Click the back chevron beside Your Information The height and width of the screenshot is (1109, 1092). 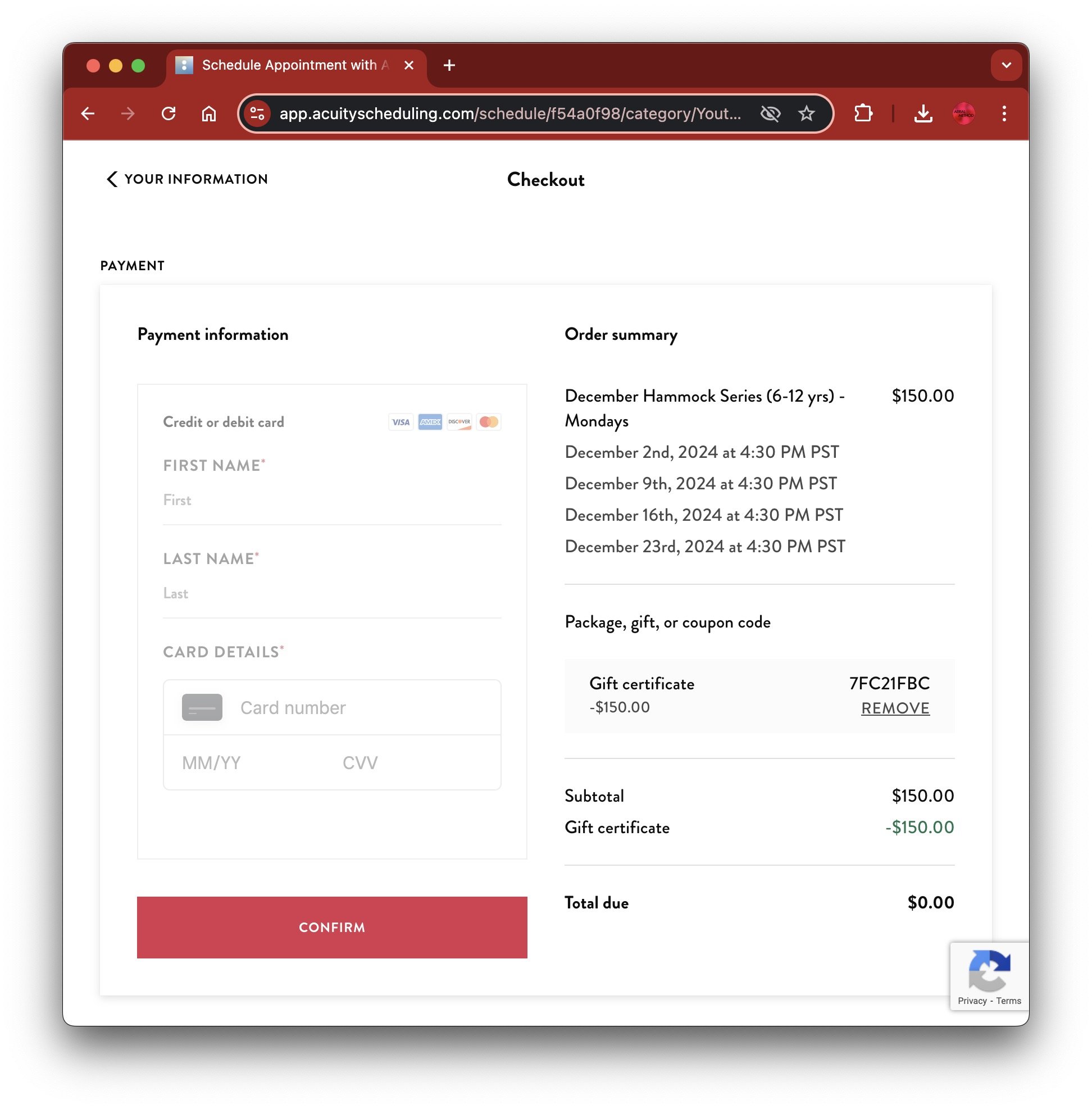click(112, 179)
